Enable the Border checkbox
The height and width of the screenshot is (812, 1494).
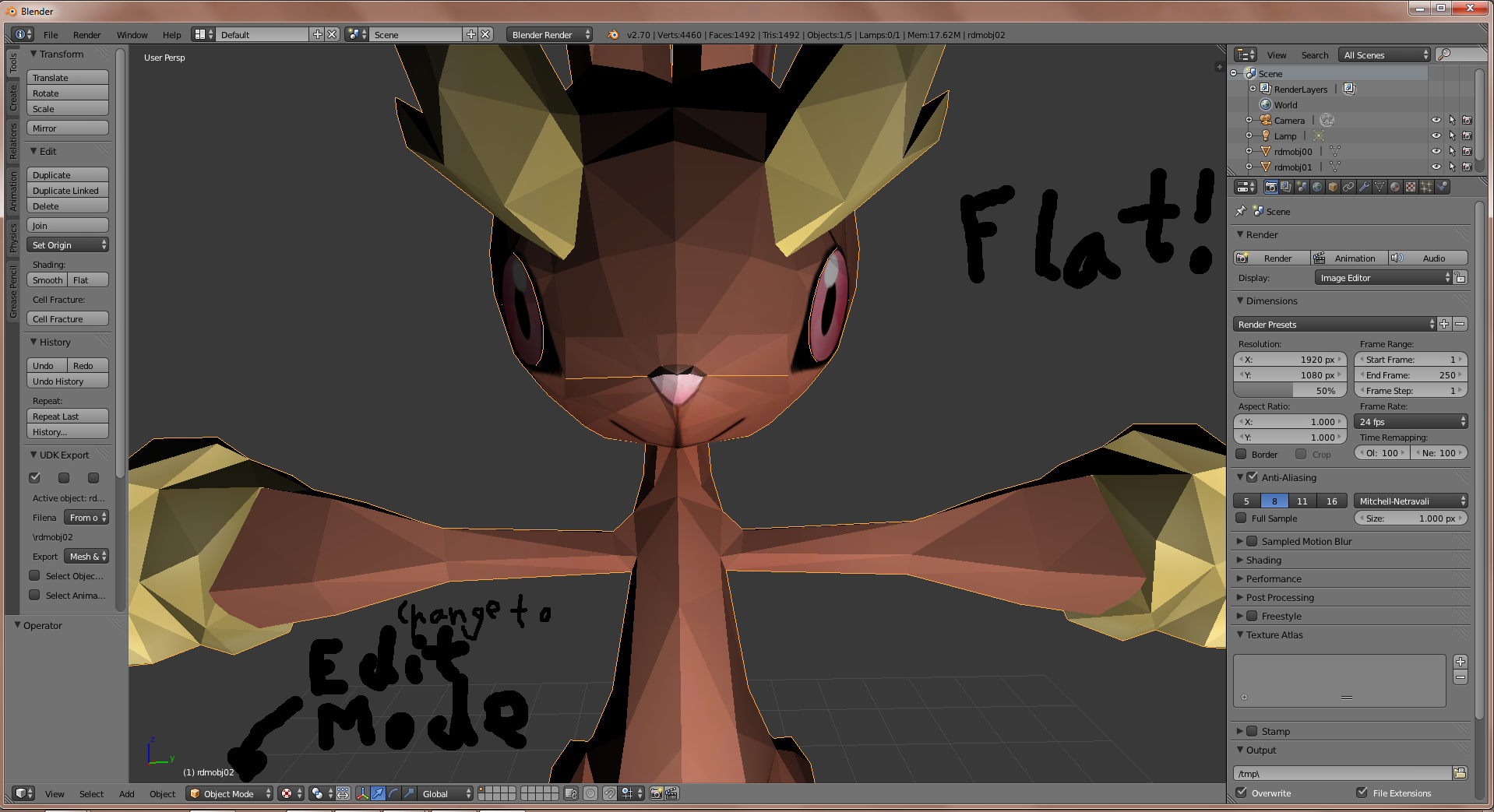click(x=1241, y=454)
